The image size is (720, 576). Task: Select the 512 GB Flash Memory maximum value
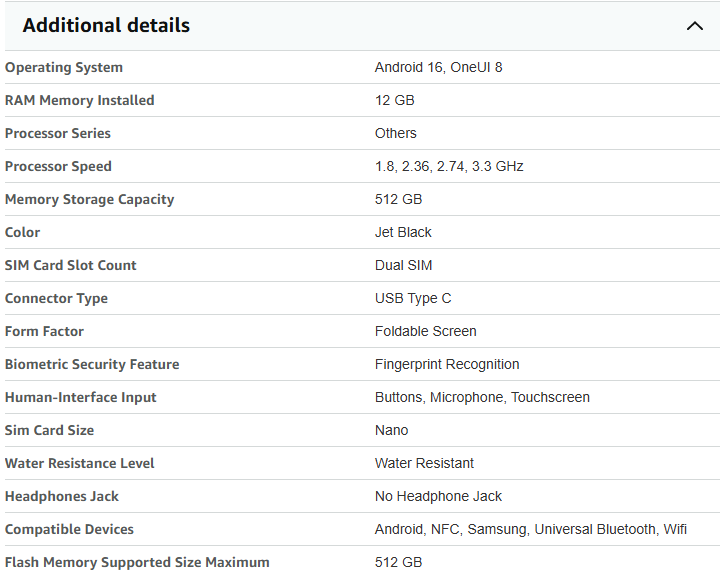[x=399, y=562]
